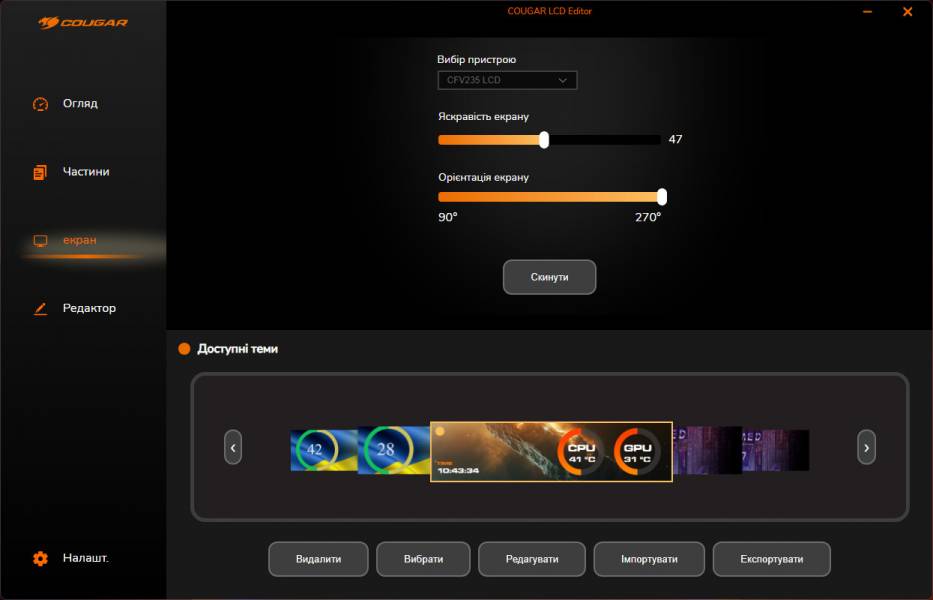Open the Огляд tab
This screenshot has height=600, width=933.
point(80,104)
